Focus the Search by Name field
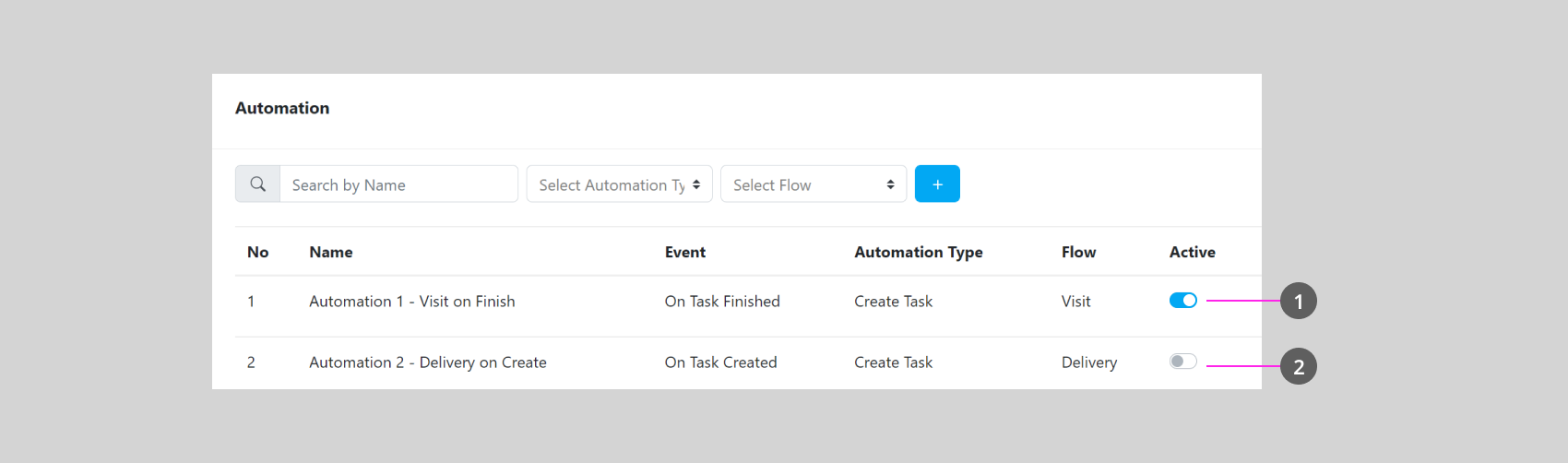 398,184
